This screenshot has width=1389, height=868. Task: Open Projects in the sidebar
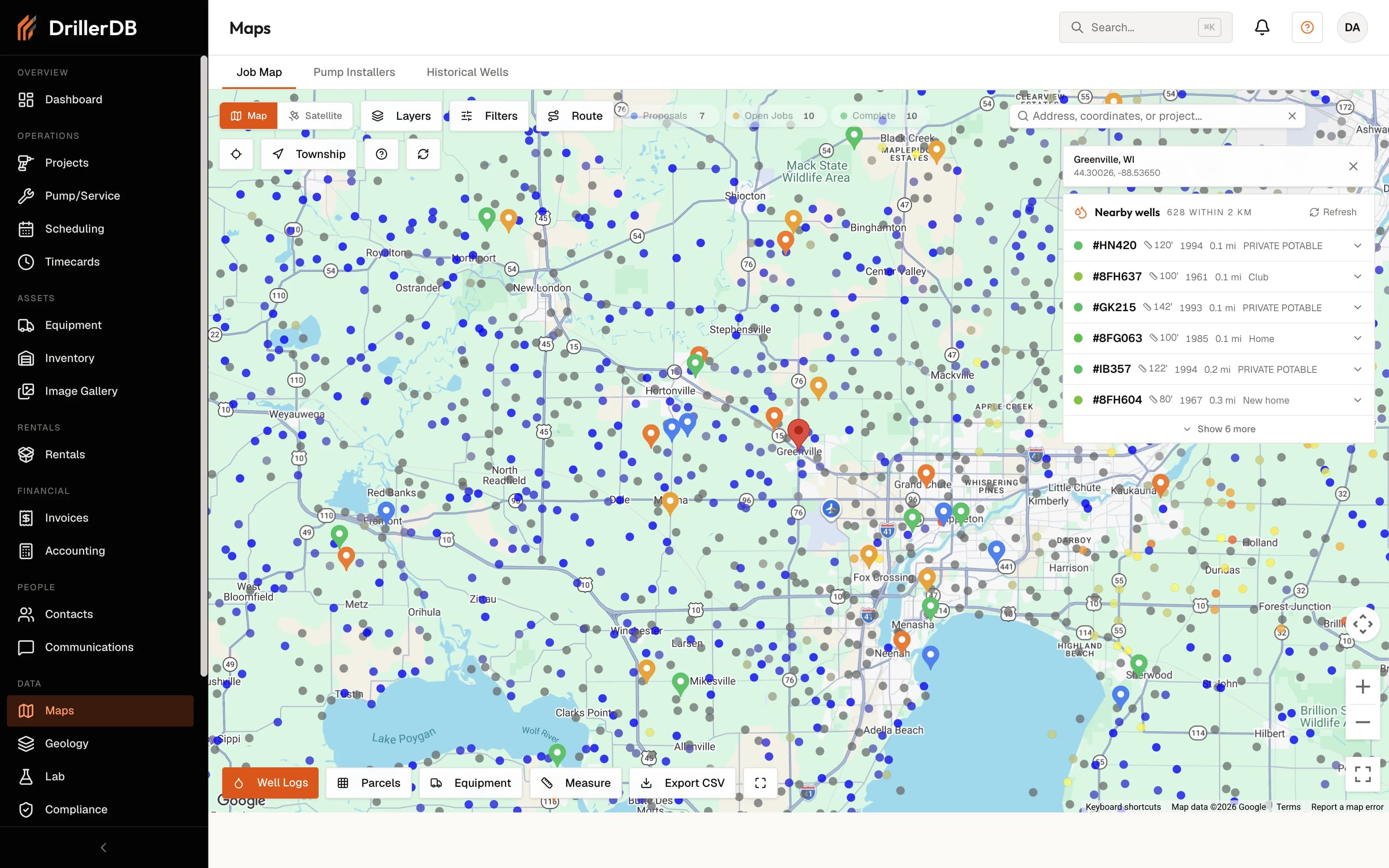coord(100,163)
